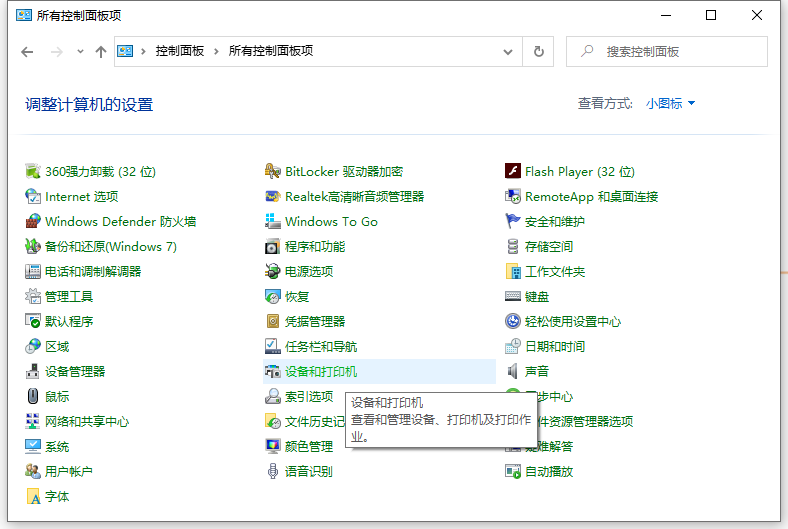The height and width of the screenshot is (529, 788).
Task: Click the back navigation arrow
Action: click(x=27, y=52)
